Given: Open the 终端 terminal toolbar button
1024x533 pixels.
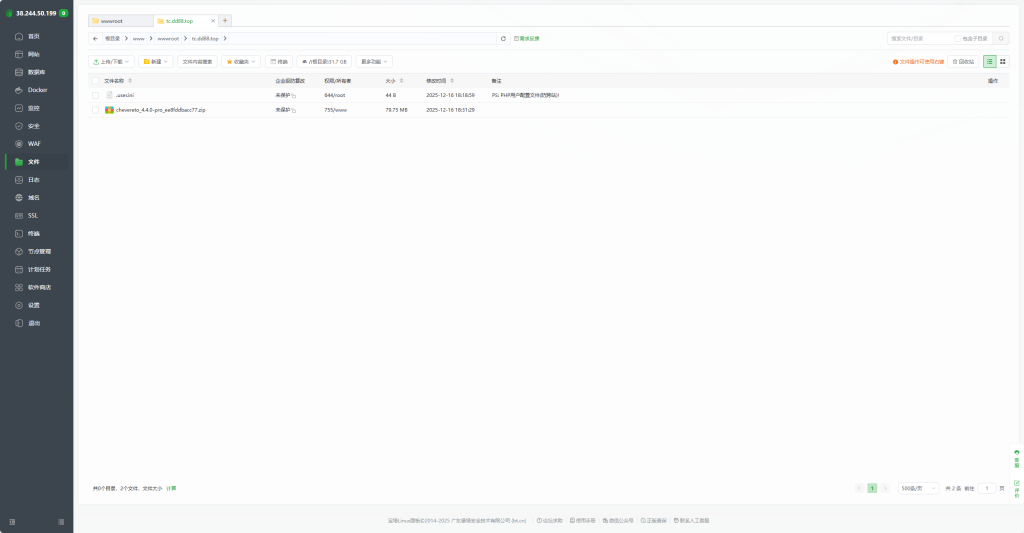Looking at the screenshot, I should 279,61.
